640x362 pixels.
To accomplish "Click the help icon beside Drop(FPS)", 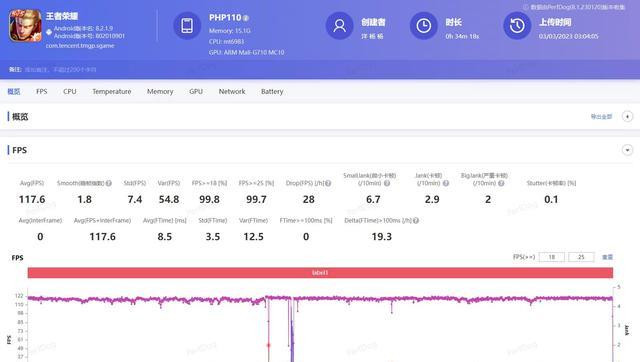I will 328,183.
